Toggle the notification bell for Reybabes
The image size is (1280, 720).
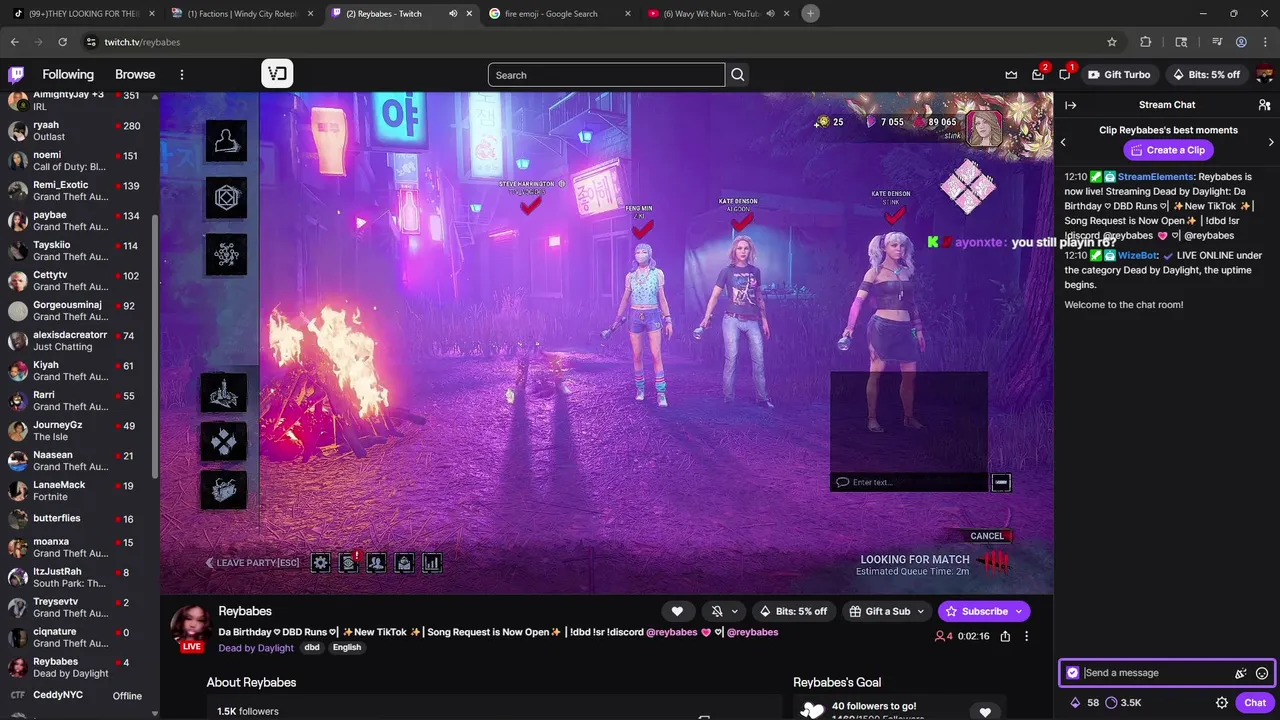pos(717,611)
